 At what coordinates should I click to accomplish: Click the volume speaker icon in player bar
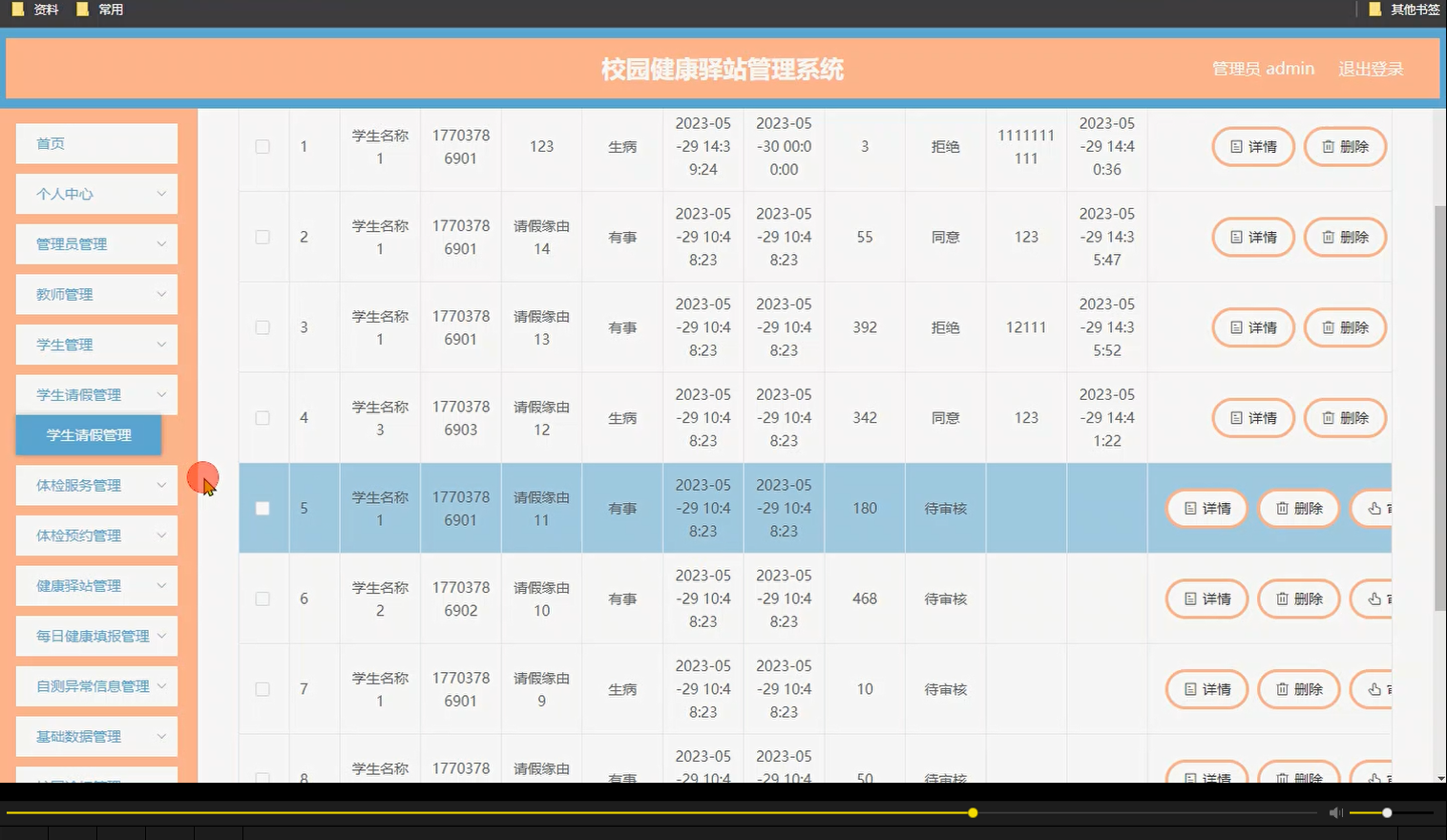1335,812
